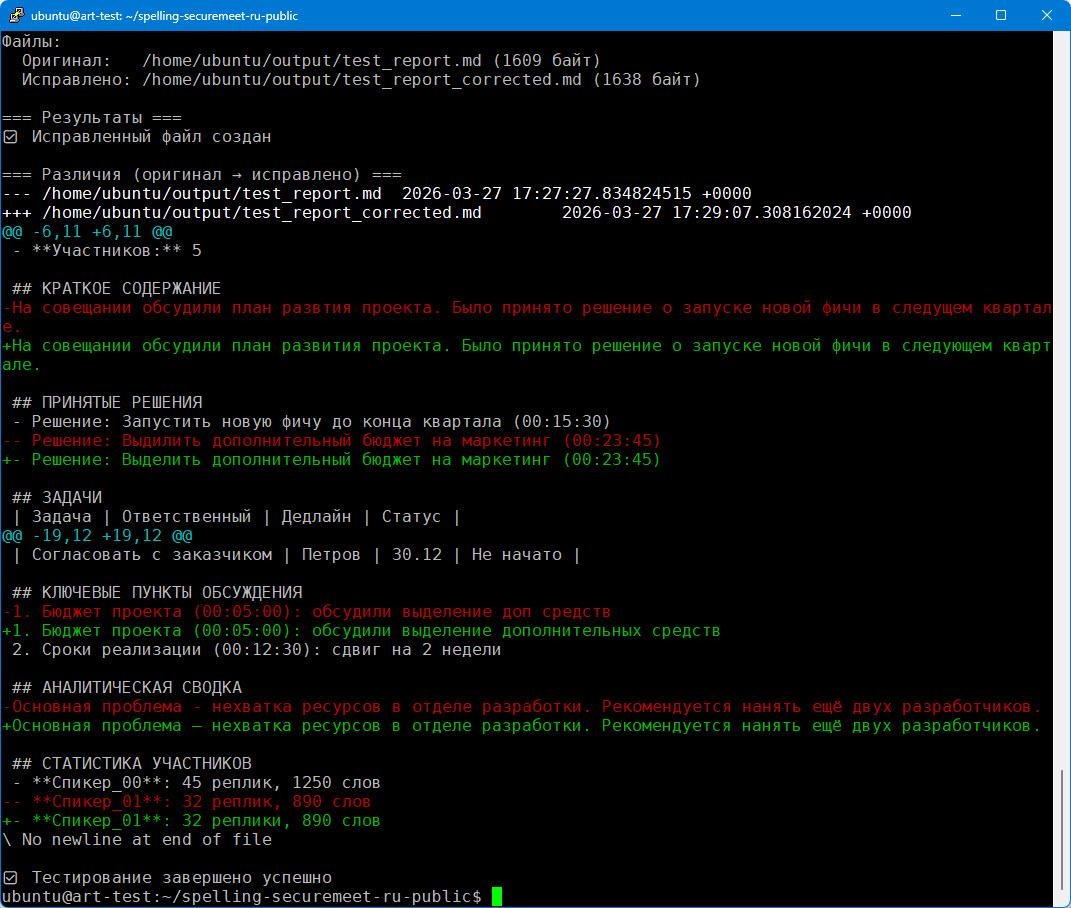The height and width of the screenshot is (908, 1071).
Task: Click the green cursor block at the prompt
Action: click(x=497, y=897)
